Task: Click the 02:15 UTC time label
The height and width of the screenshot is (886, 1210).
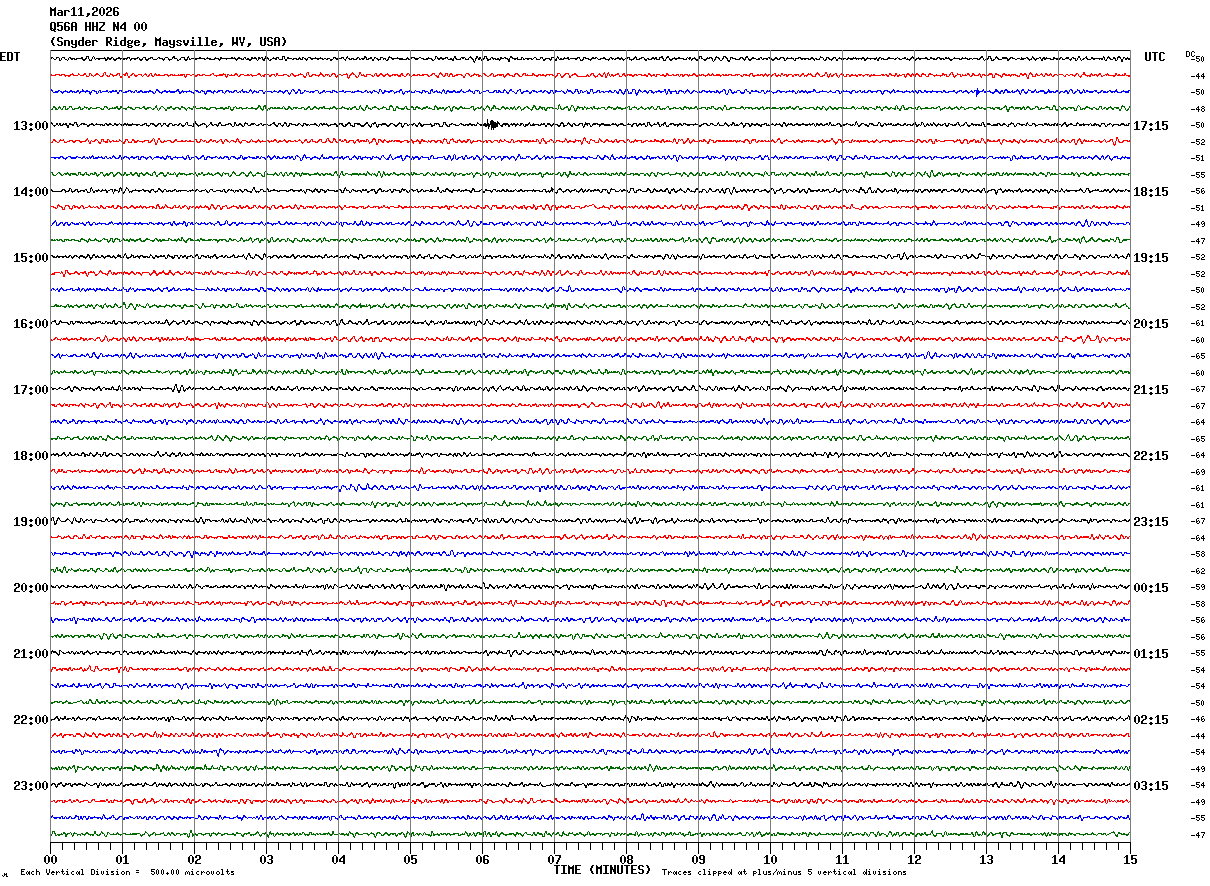Action: pos(1150,720)
